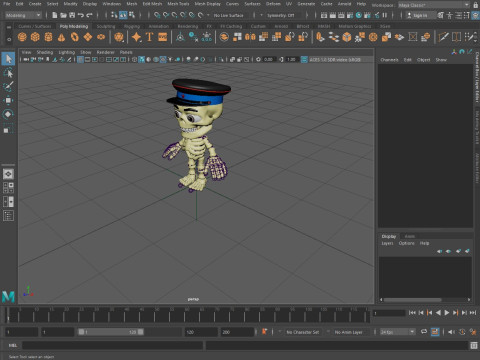This screenshot has height=360, width=480.
Task: Open the Mesh Tools menu
Action: click(x=178, y=4)
